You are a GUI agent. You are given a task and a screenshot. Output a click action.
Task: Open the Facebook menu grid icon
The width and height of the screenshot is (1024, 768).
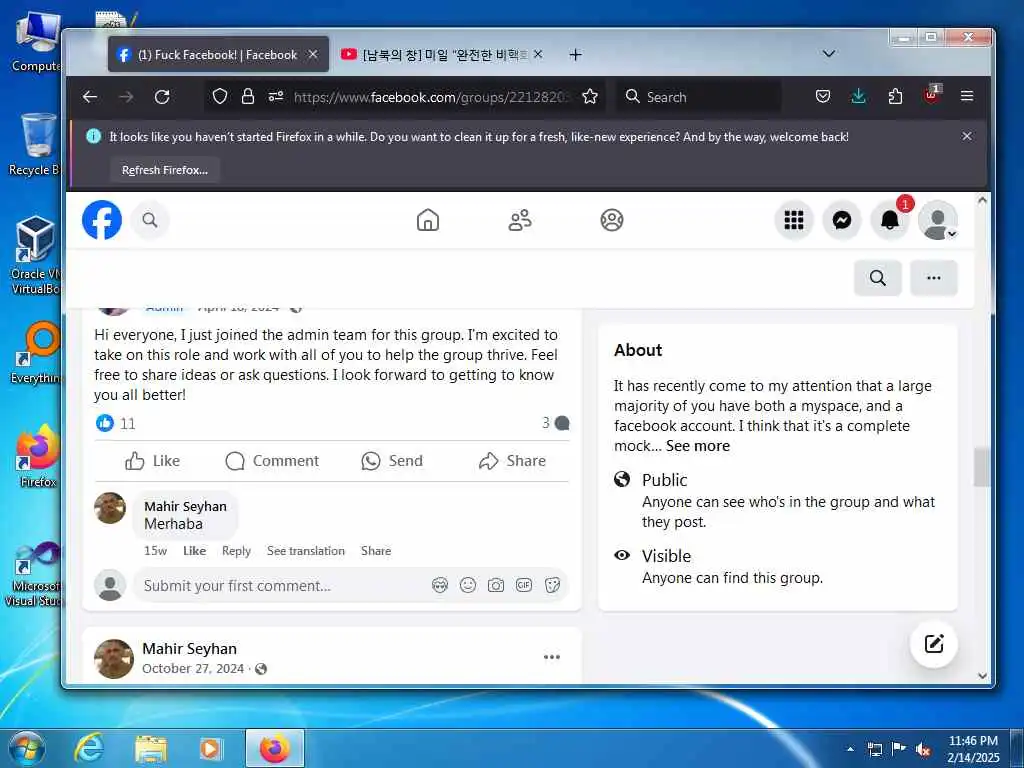(x=793, y=220)
